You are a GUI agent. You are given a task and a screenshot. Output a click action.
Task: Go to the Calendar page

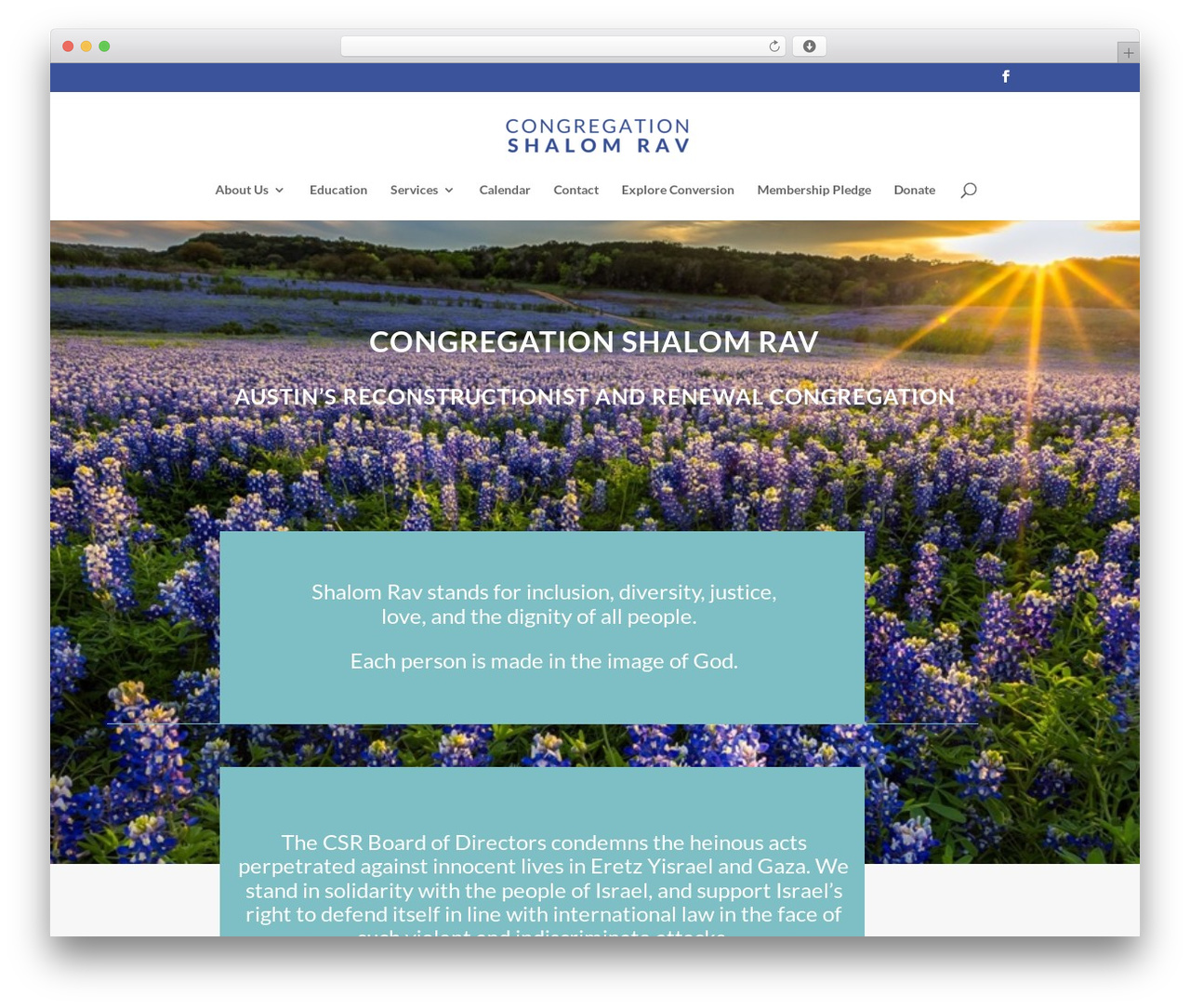pyautogui.click(x=505, y=190)
